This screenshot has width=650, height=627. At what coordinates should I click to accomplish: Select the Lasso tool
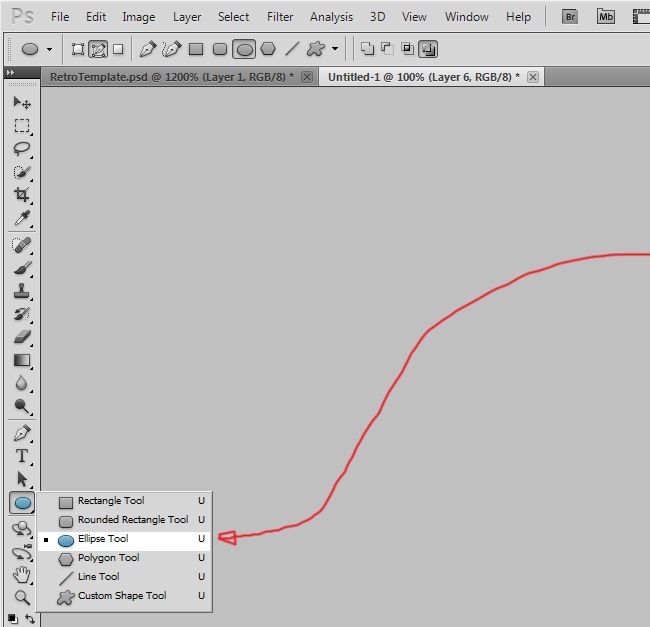(21, 149)
